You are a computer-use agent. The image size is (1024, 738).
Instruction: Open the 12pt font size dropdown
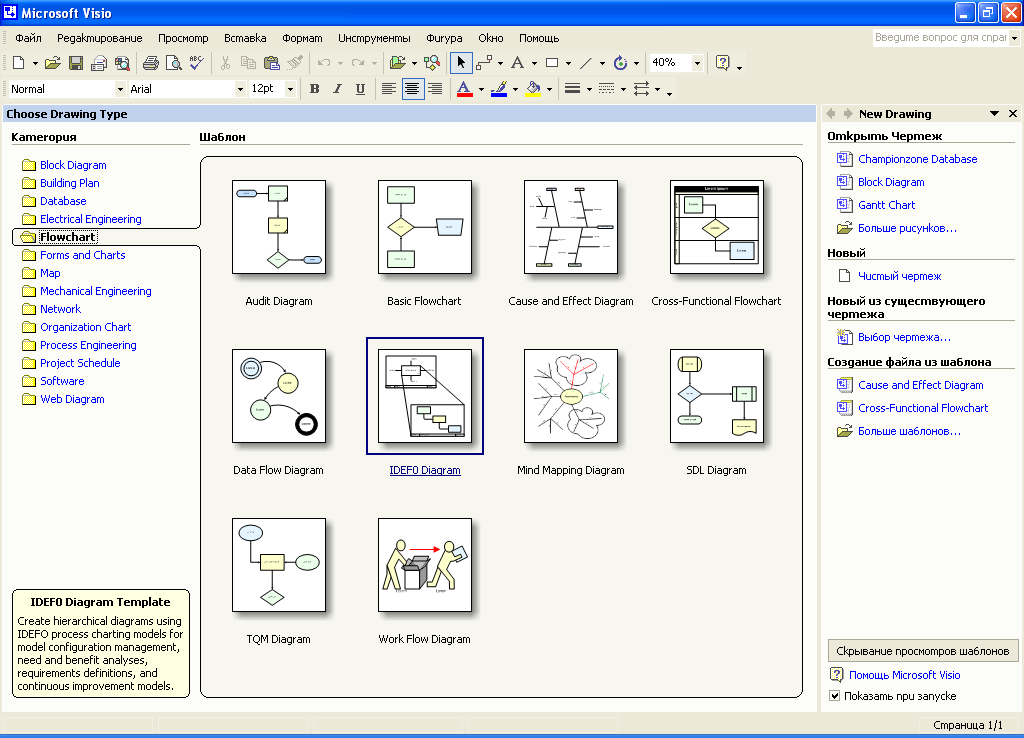(x=290, y=89)
